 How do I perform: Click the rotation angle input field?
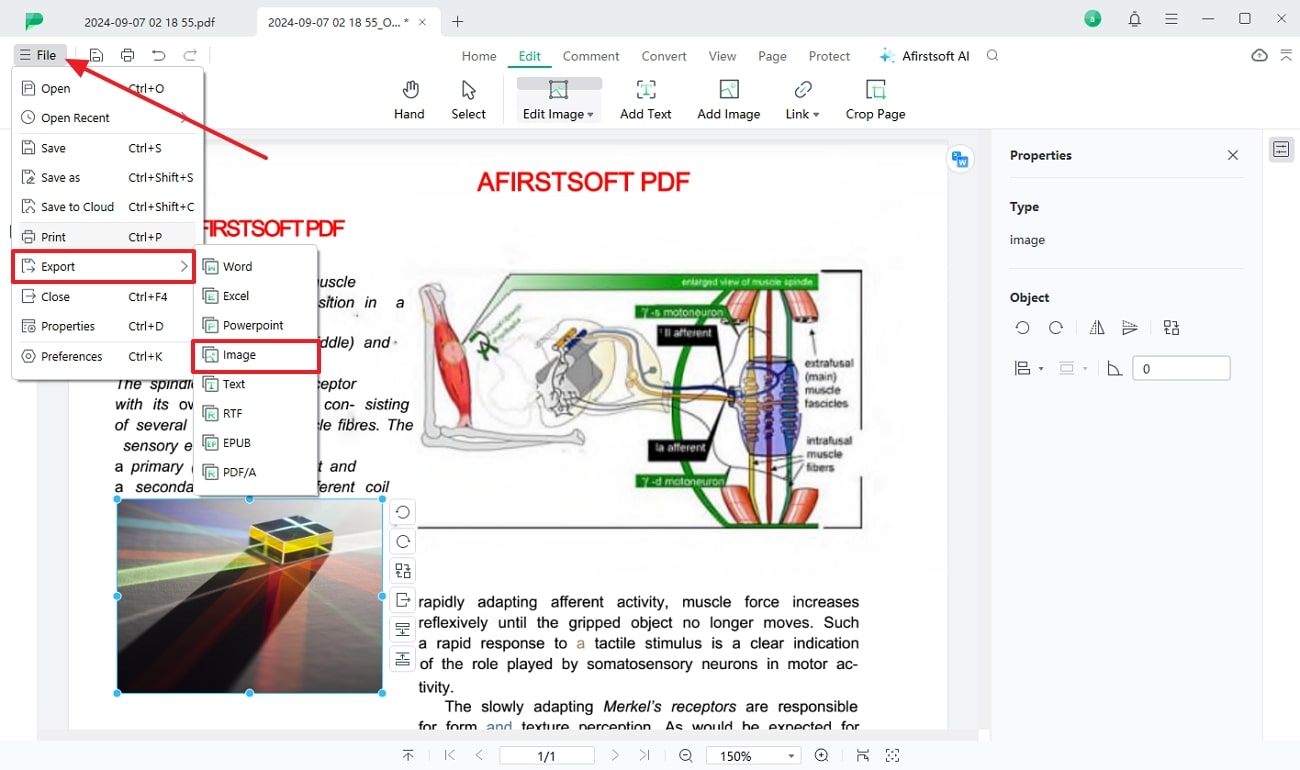[1181, 369]
